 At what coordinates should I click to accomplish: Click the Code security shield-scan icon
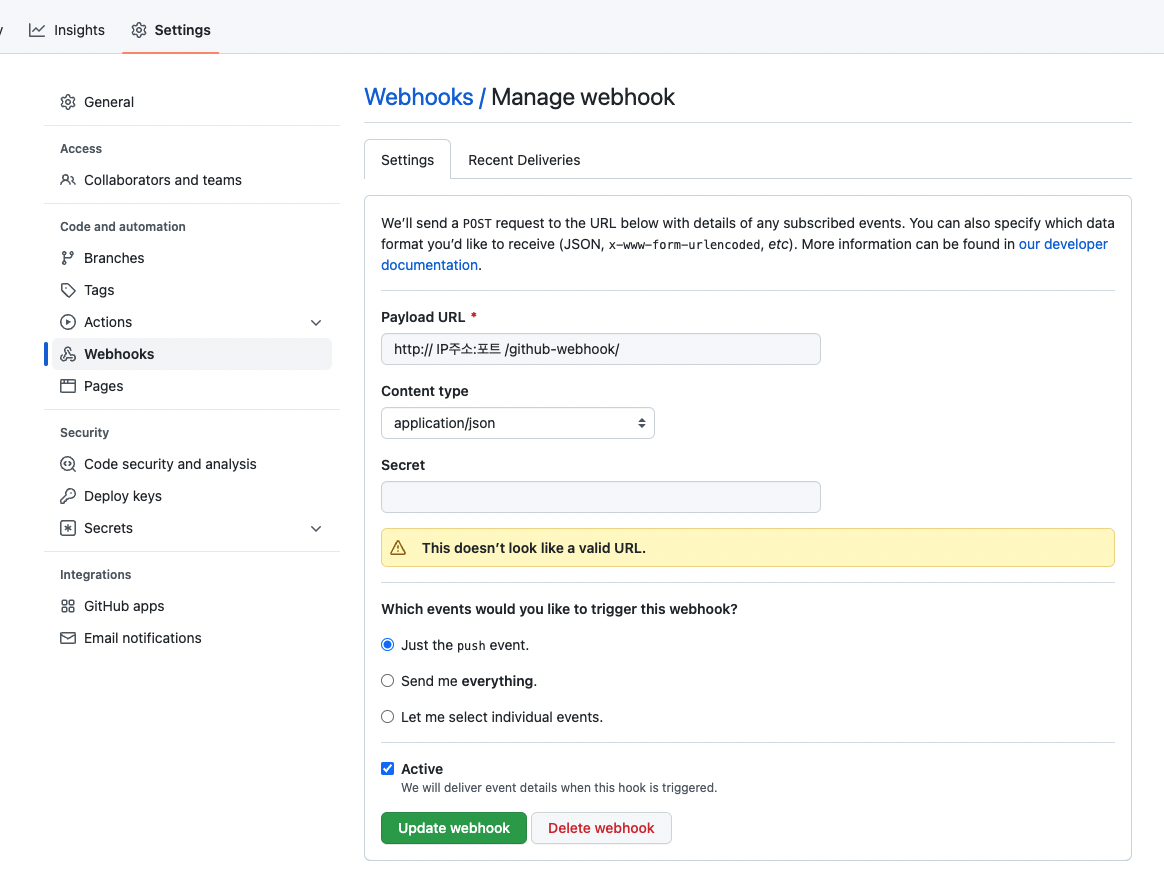click(x=68, y=464)
